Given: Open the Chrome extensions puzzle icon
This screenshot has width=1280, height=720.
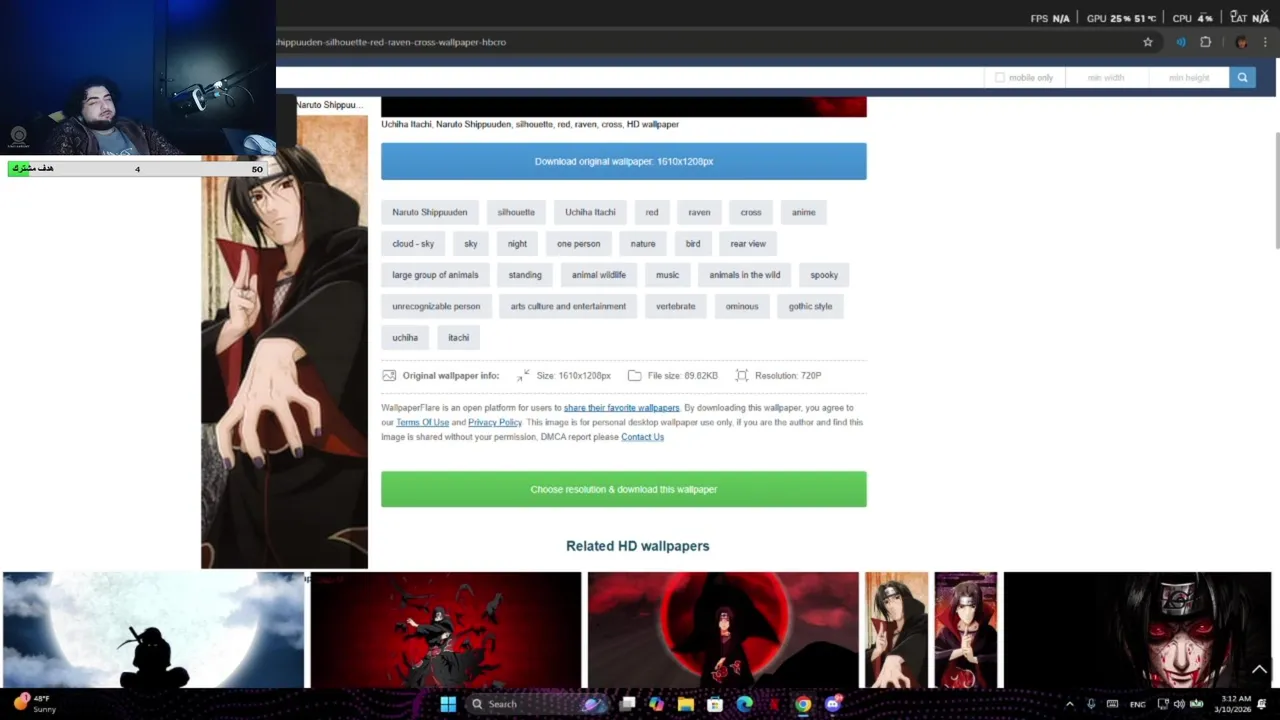Looking at the screenshot, I should pyautogui.click(x=1205, y=42).
